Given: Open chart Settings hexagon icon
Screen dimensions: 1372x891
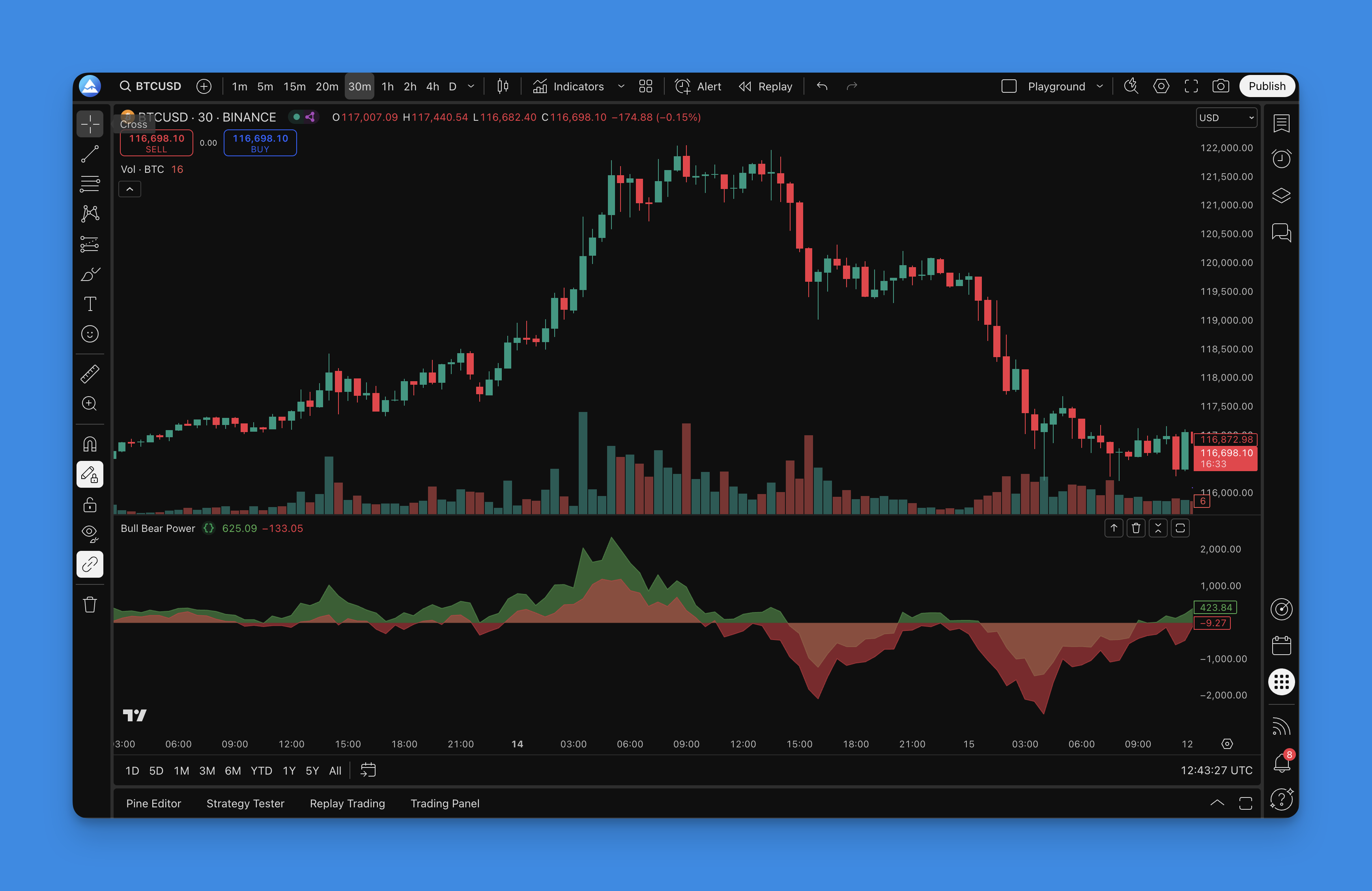Looking at the screenshot, I should point(1161,86).
